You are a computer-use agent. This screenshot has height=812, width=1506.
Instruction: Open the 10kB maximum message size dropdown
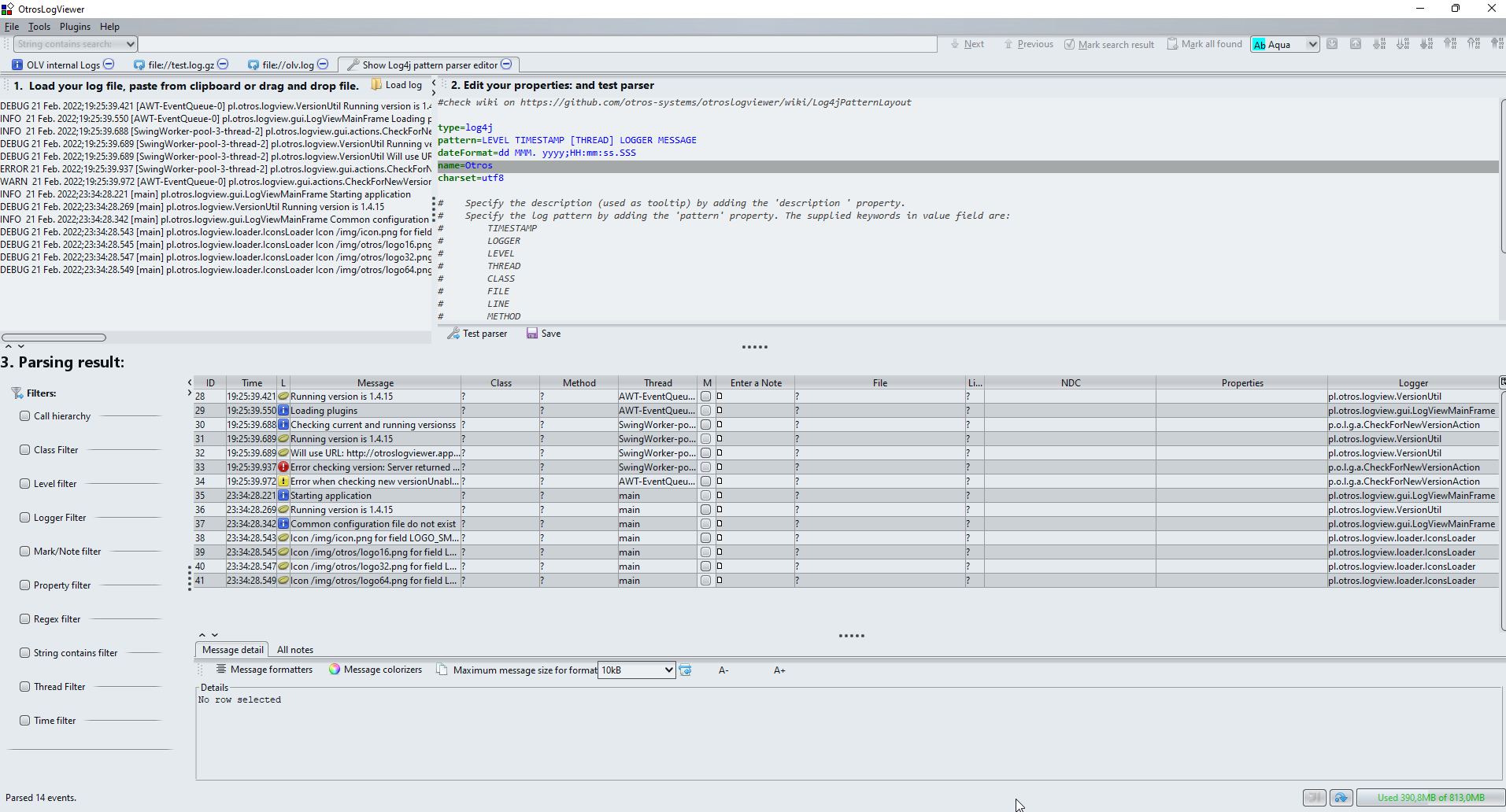tap(668, 670)
